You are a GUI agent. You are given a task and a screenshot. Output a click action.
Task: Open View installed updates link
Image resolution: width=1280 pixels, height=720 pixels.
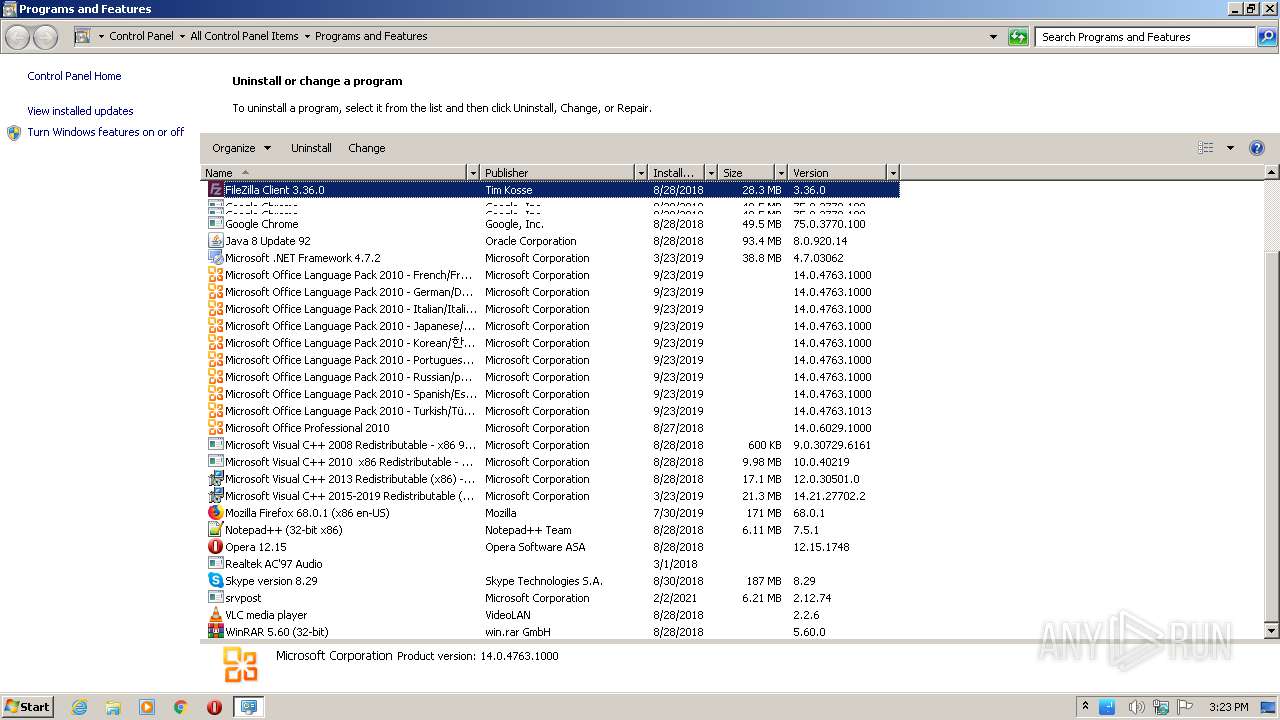click(80, 111)
